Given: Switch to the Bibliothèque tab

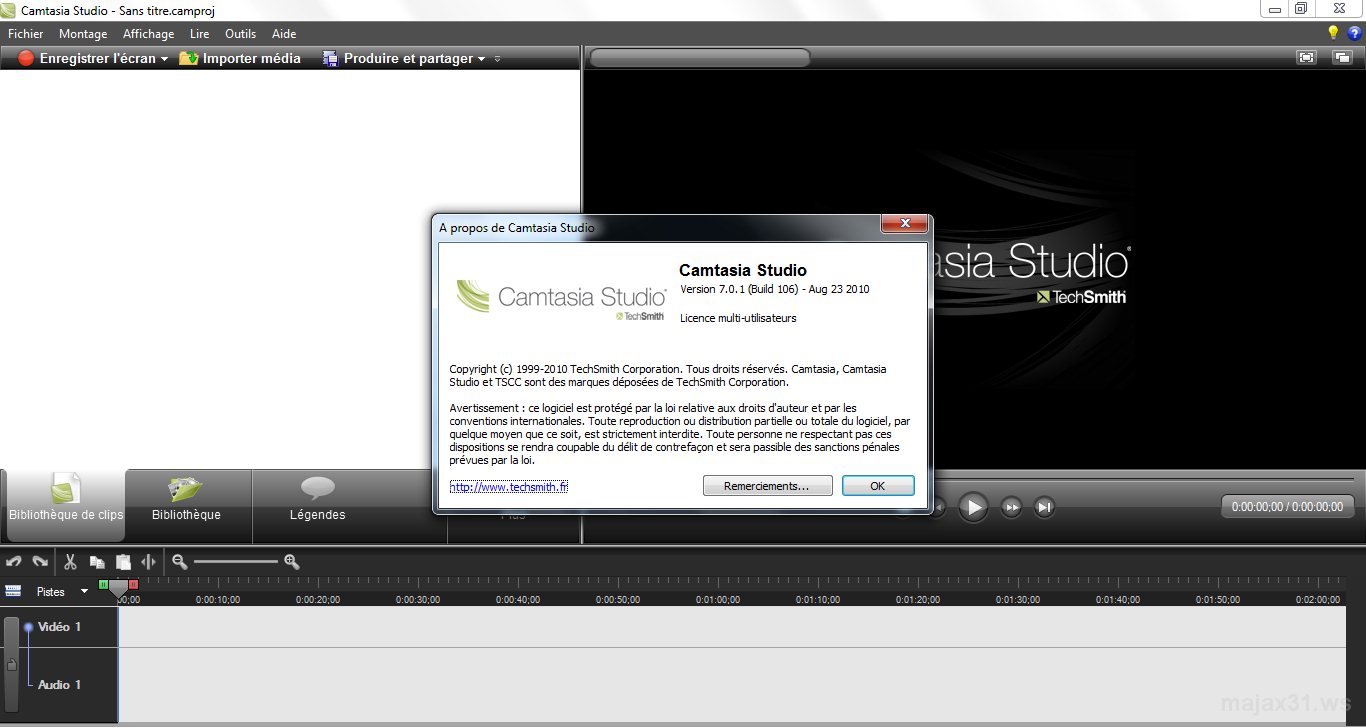Looking at the screenshot, I should pyautogui.click(x=186, y=505).
